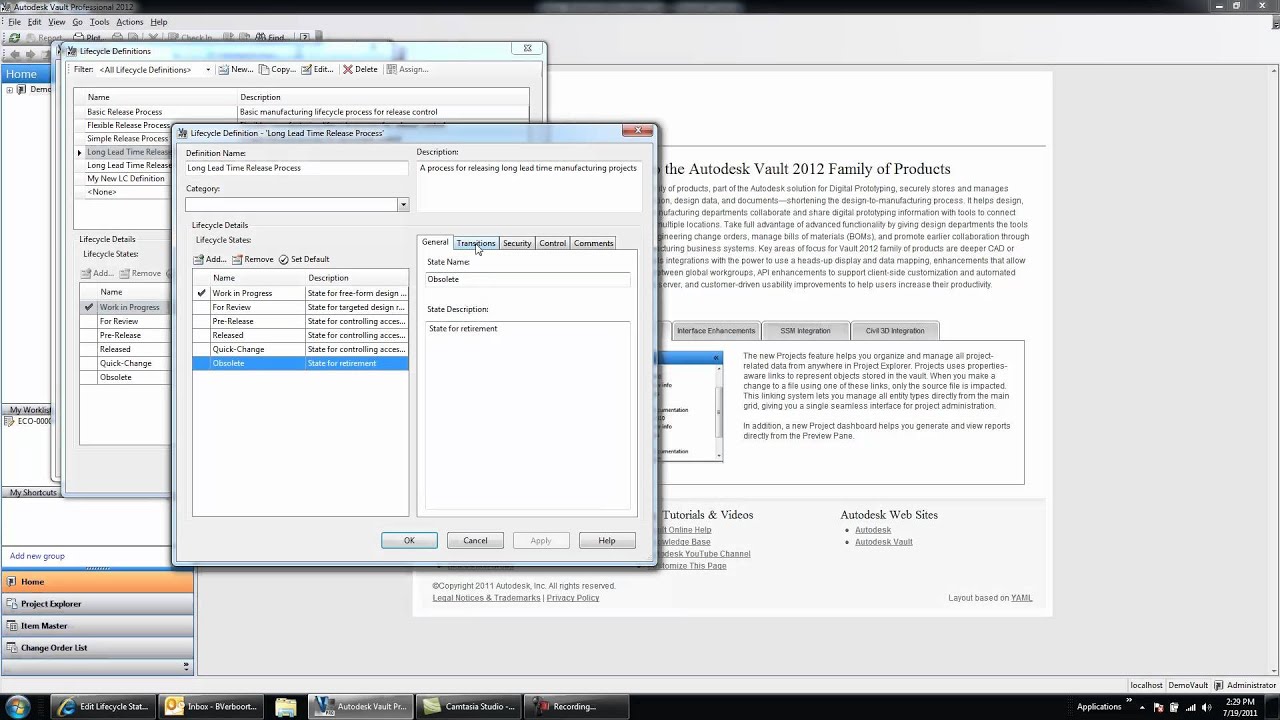Screen dimensions: 1280x720
Task: Click grayed Assign icon in Lifecycle Definitions
Action: (392, 69)
